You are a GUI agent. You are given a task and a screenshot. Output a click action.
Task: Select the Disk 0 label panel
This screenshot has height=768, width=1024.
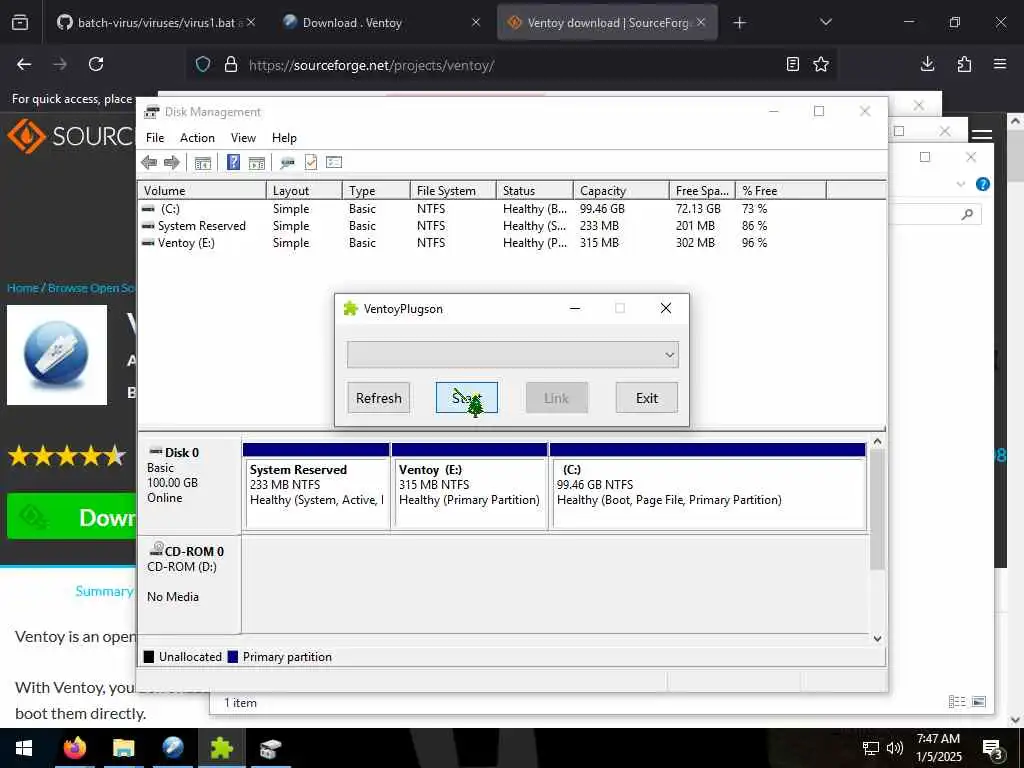tap(189, 485)
